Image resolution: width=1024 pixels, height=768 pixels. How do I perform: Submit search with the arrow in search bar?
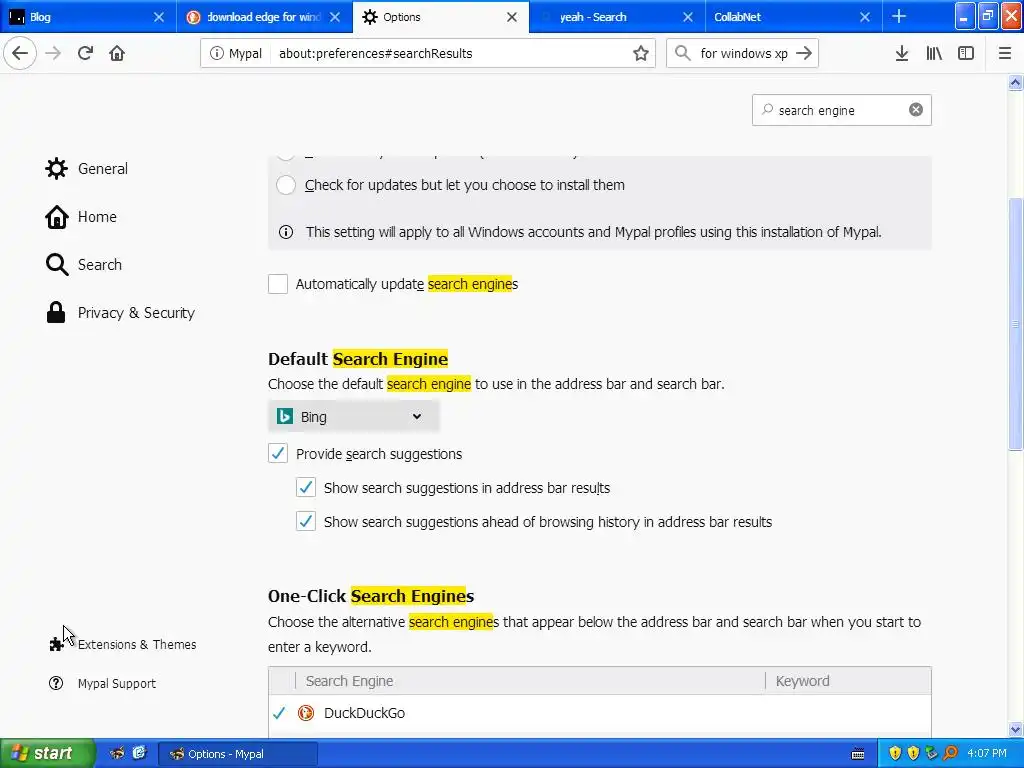tap(804, 54)
